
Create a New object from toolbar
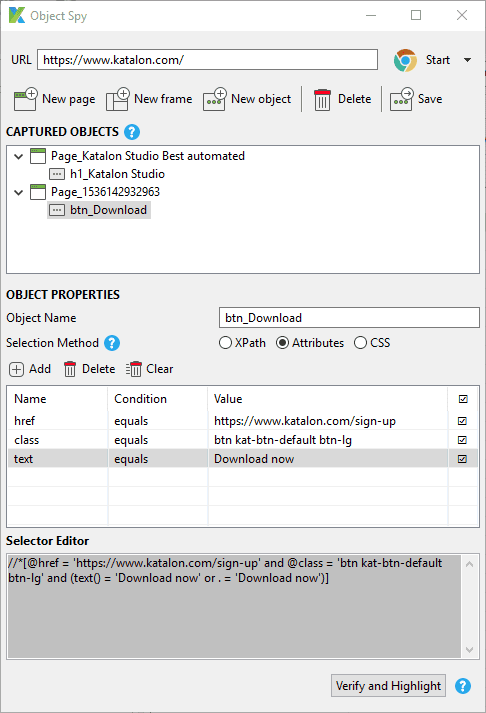[215, 99]
